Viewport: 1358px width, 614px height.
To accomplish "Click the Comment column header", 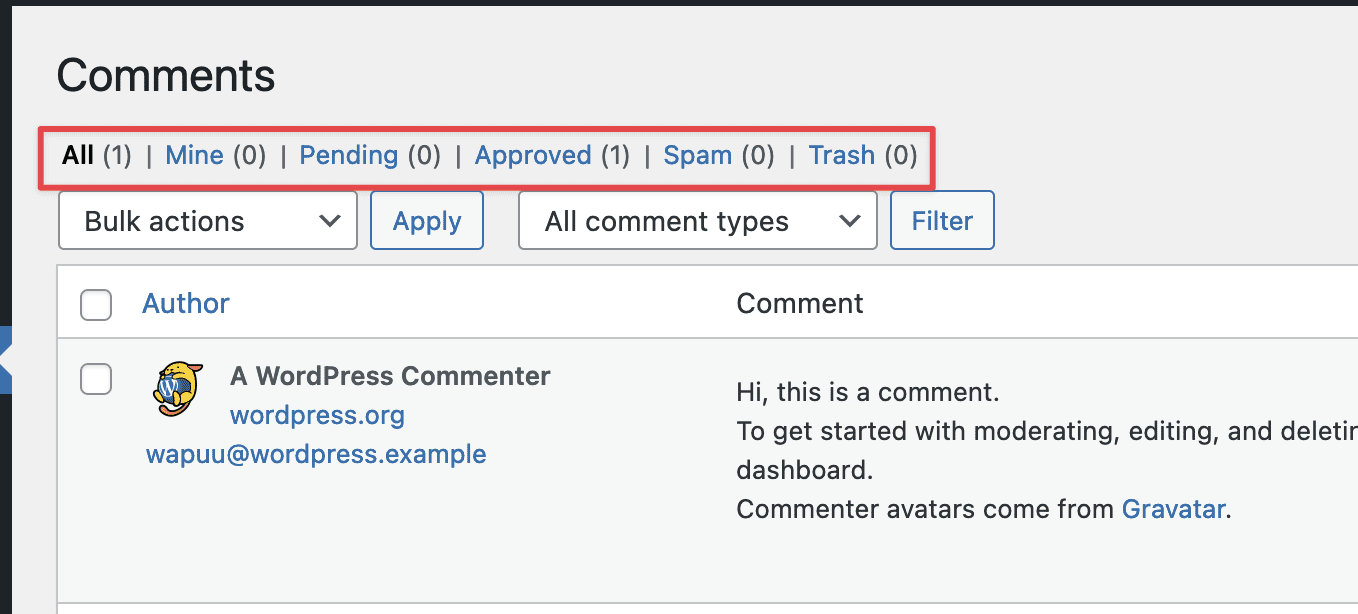I will [x=799, y=304].
